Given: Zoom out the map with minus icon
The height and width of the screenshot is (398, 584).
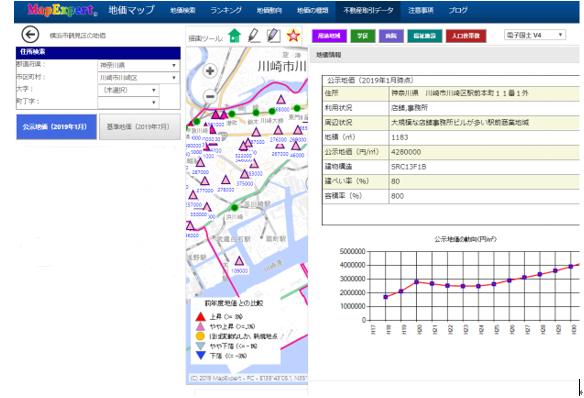Looking at the screenshot, I should [210, 96].
